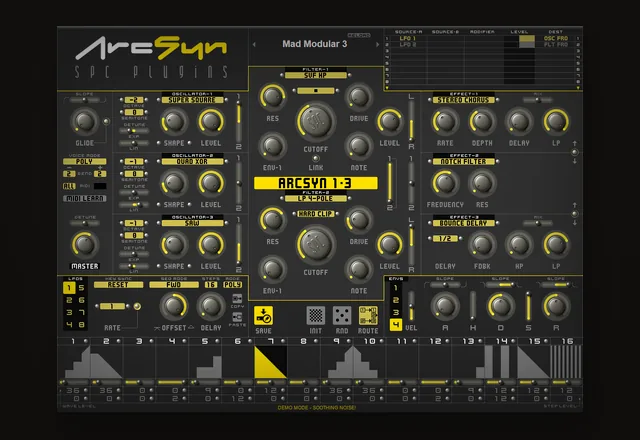Select LFO 5 tab
Image resolution: width=640 pixels, height=440 pixels.
pyautogui.click(x=81, y=288)
